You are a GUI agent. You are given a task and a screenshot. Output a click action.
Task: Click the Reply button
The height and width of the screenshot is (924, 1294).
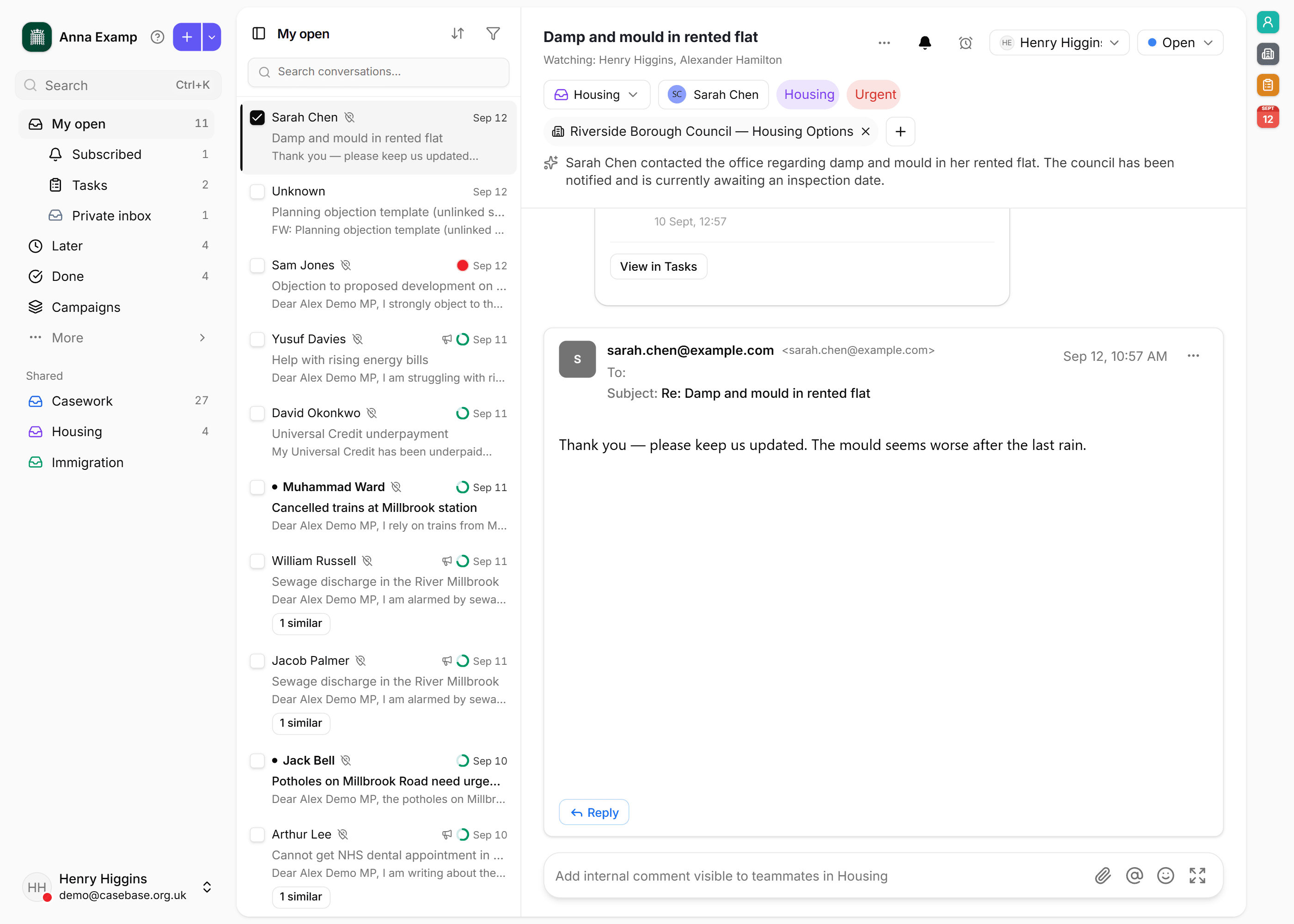tap(593, 813)
